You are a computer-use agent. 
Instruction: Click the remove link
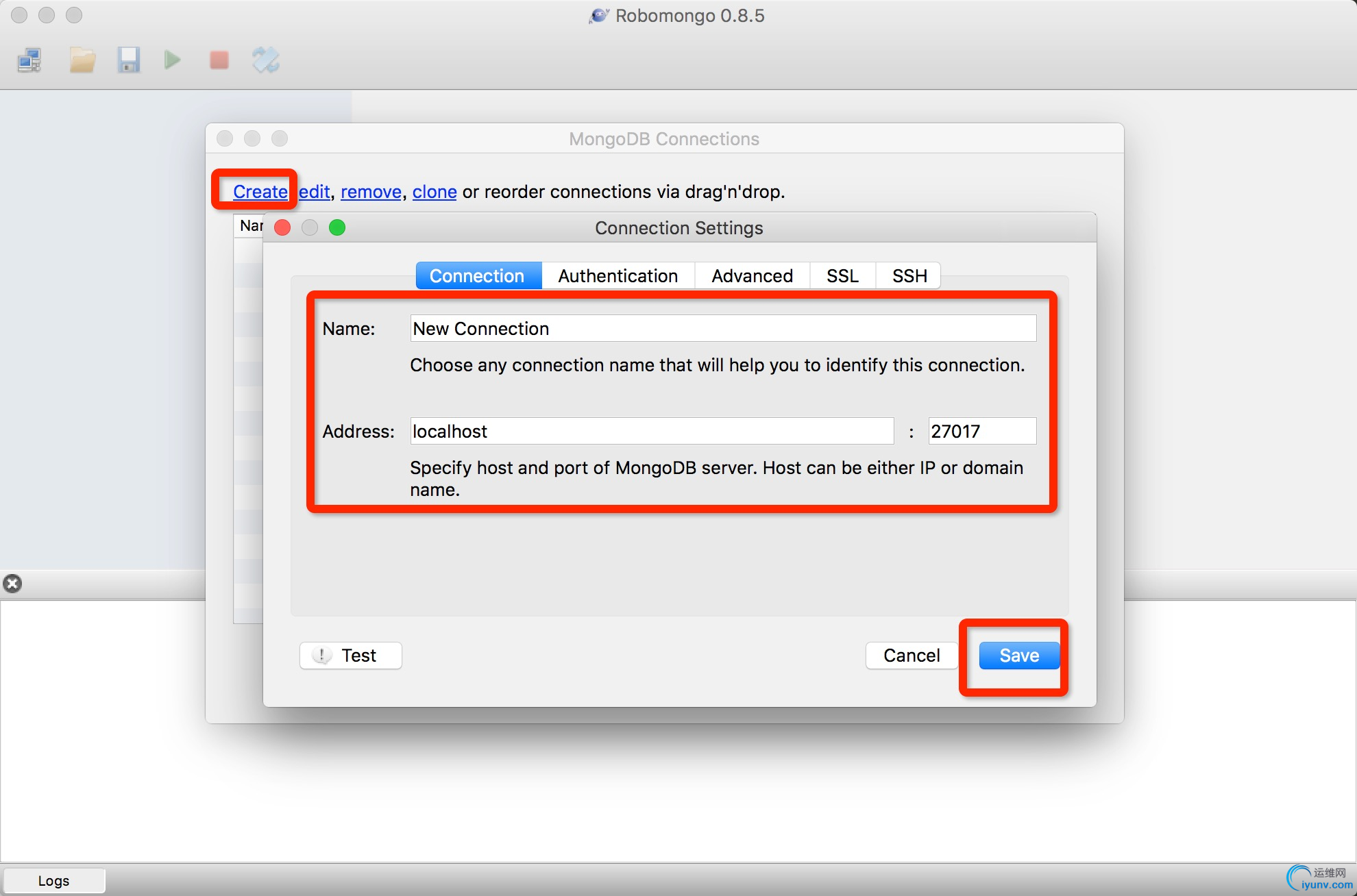click(371, 191)
